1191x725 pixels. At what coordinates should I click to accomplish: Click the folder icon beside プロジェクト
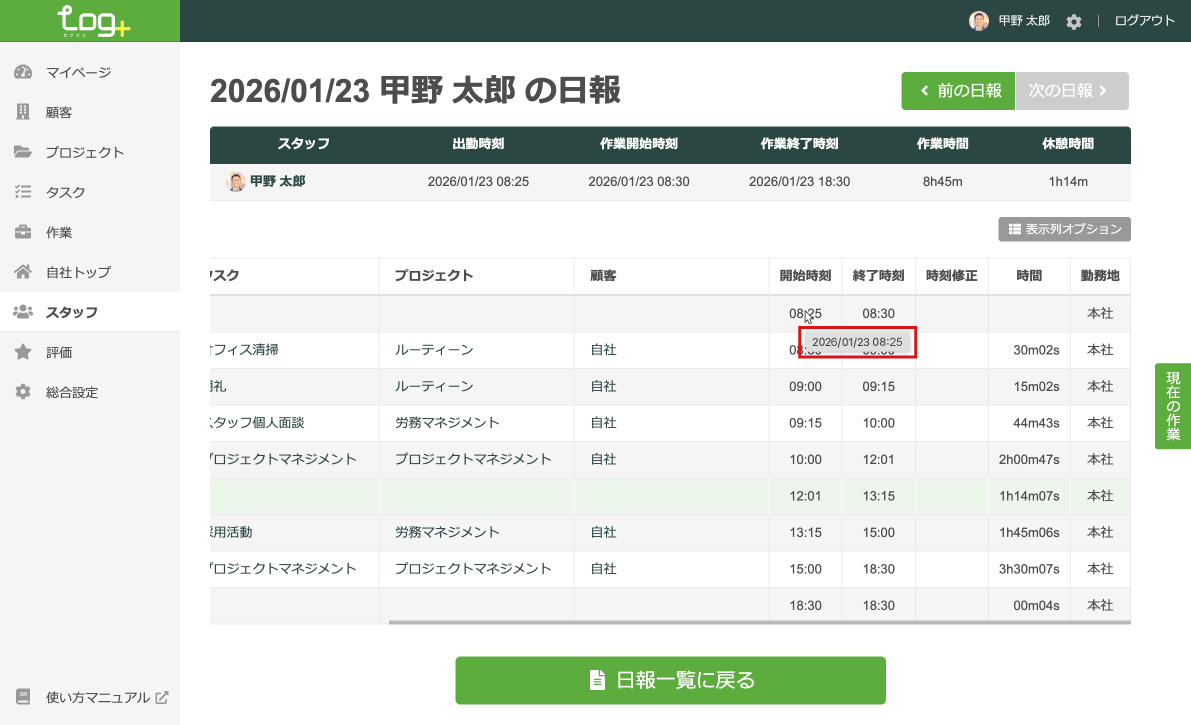[22, 152]
